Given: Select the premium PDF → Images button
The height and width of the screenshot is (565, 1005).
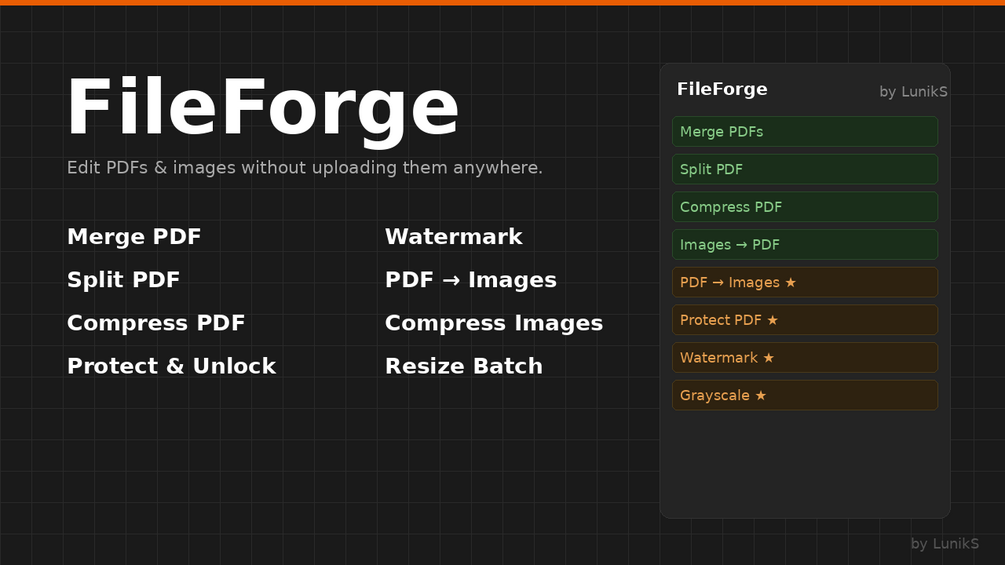Looking at the screenshot, I should (805, 282).
